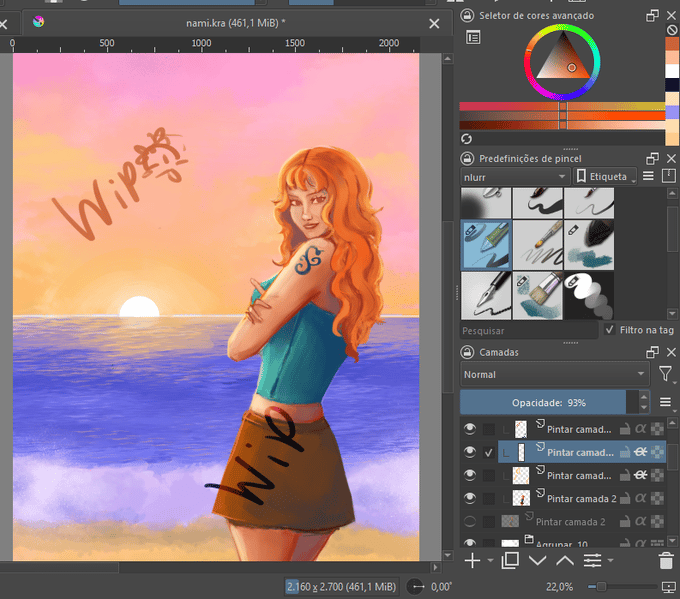Increase opacity with the up stepper arrow
Viewport: 680px width, 599px height.
(644, 396)
